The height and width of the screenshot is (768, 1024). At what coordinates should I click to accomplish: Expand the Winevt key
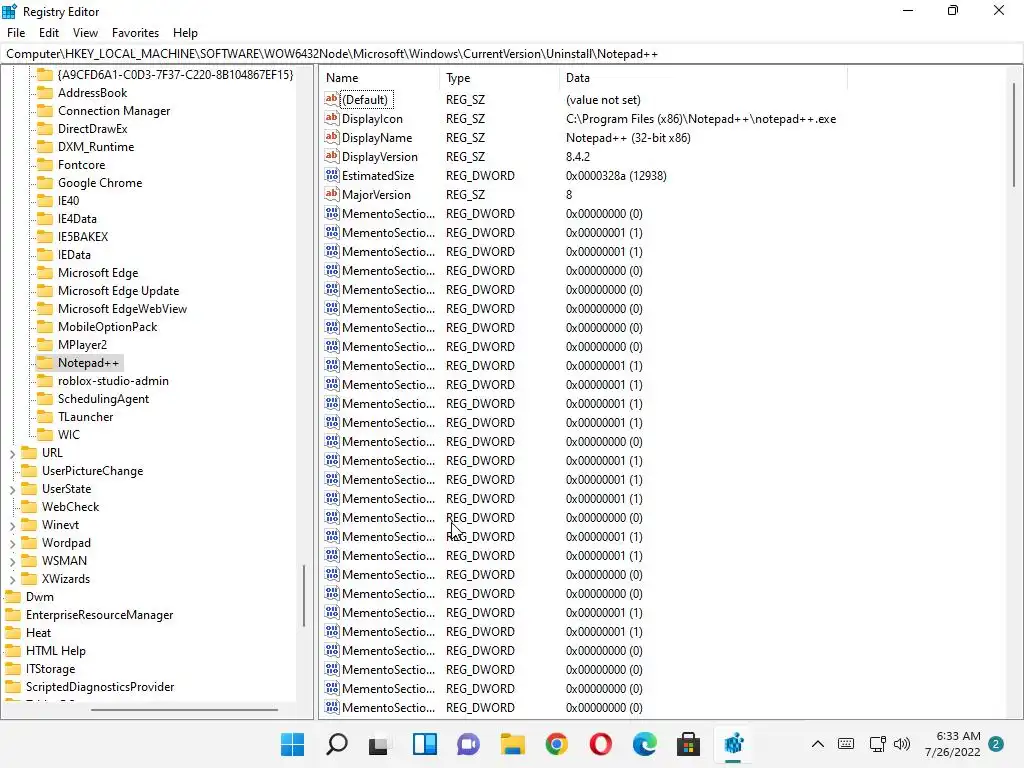point(12,525)
